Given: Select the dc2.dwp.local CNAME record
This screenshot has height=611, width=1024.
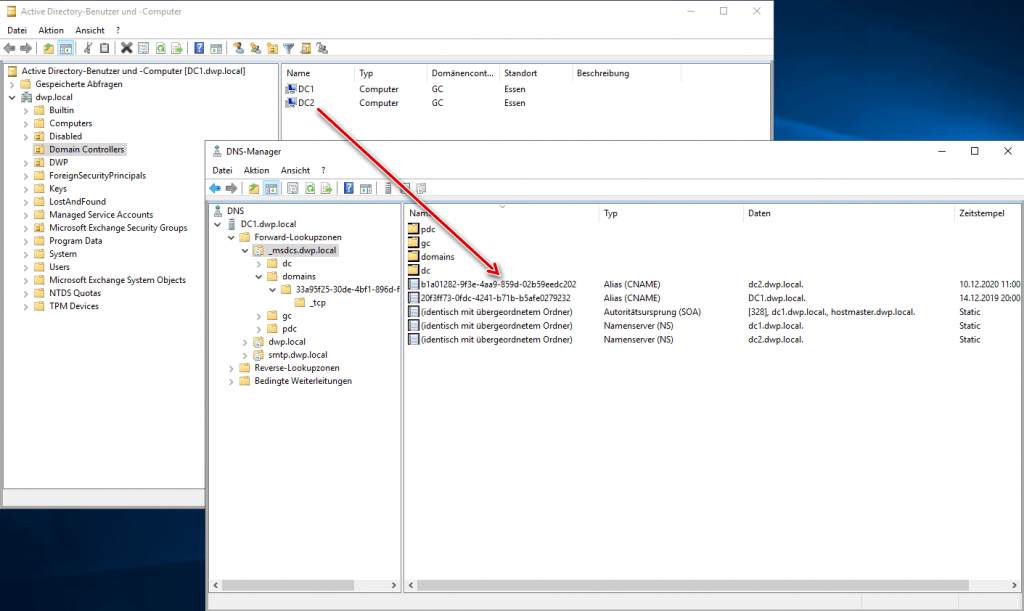Looking at the screenshot, I should coord(493,284).
